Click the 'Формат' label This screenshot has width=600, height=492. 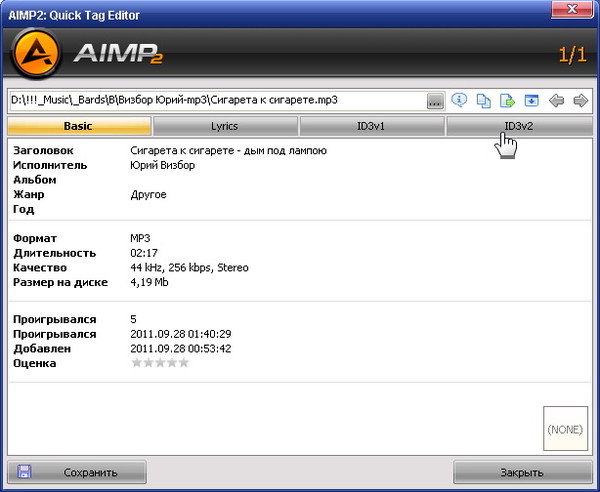click(x=35, y=238)
